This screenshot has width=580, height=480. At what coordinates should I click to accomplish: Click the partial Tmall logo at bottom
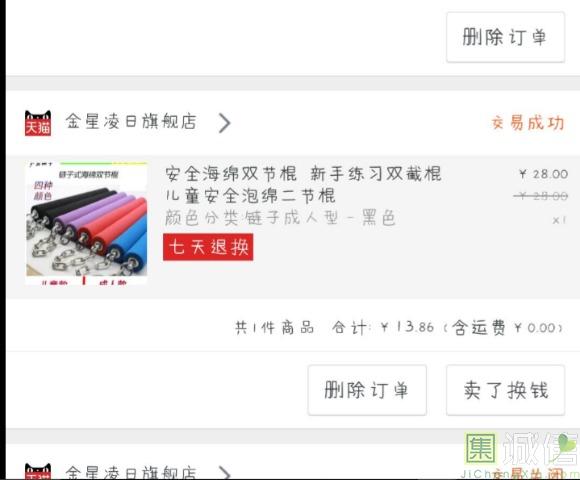(38, 471)
